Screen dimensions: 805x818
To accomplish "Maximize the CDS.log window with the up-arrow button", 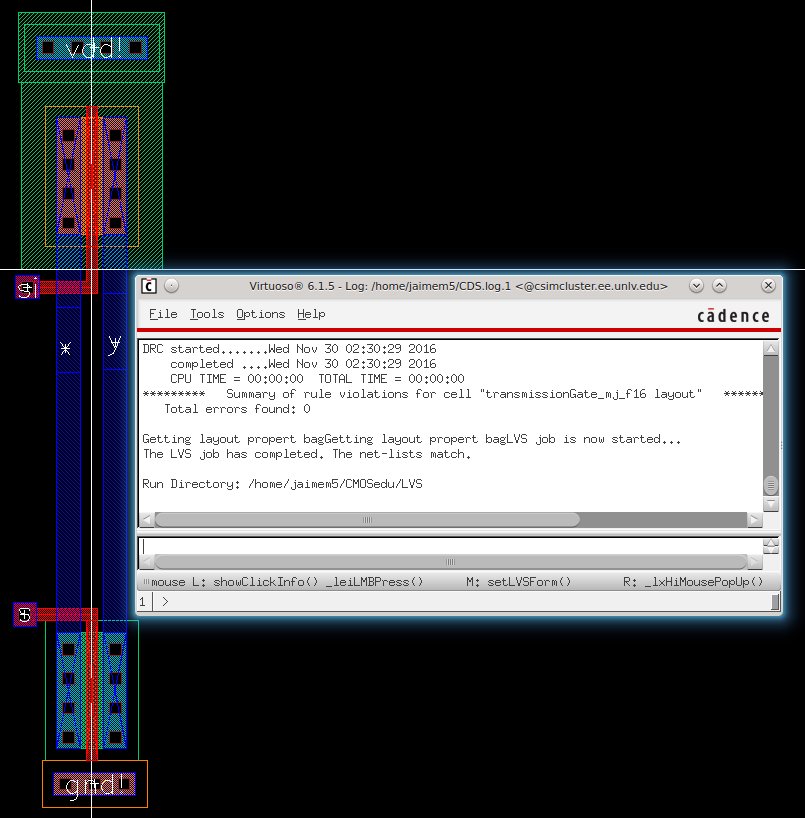I will pyautogui.click(x=719, y=286).
